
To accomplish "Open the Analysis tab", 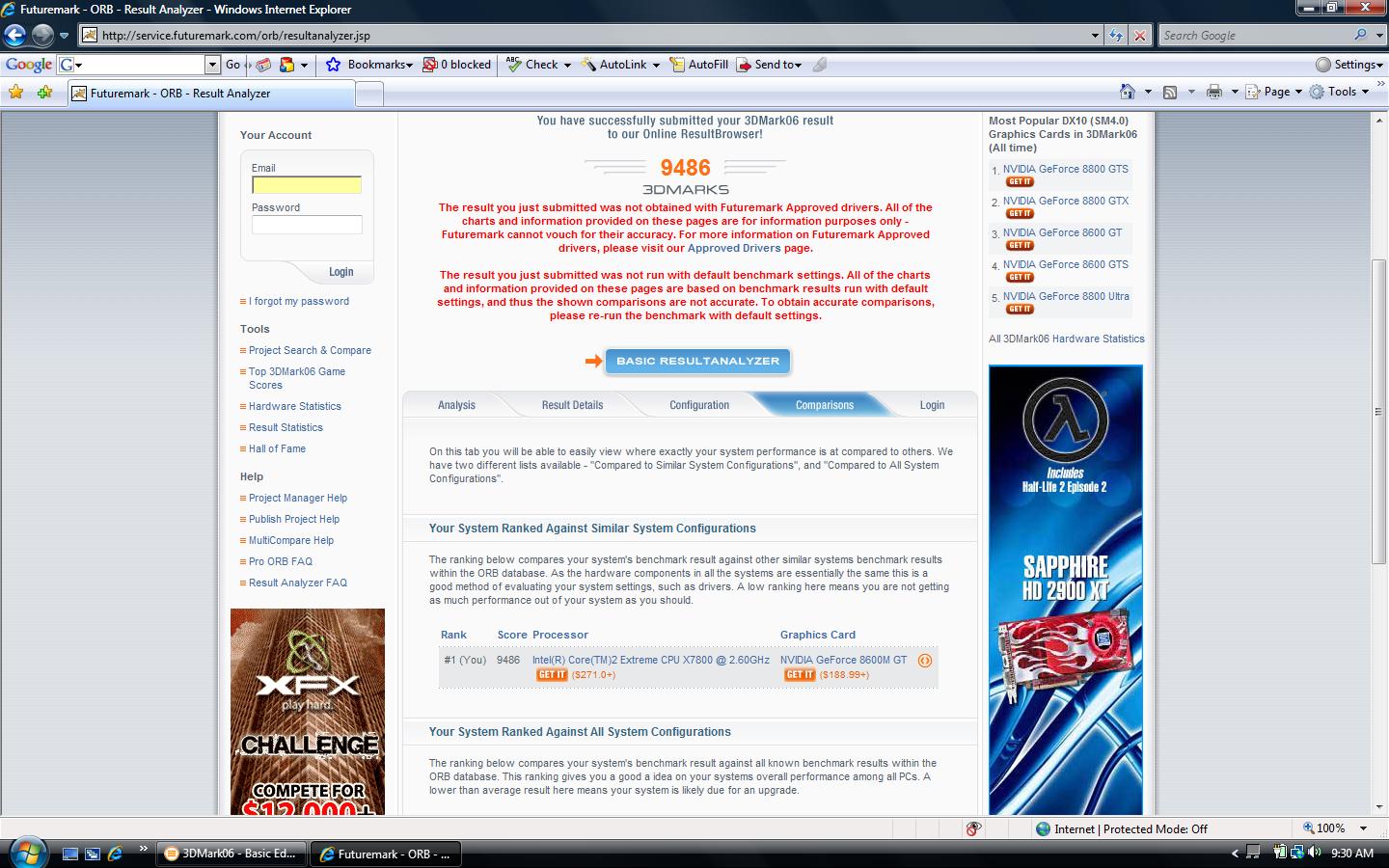I will pyautogui.click(x=456, y=405).
